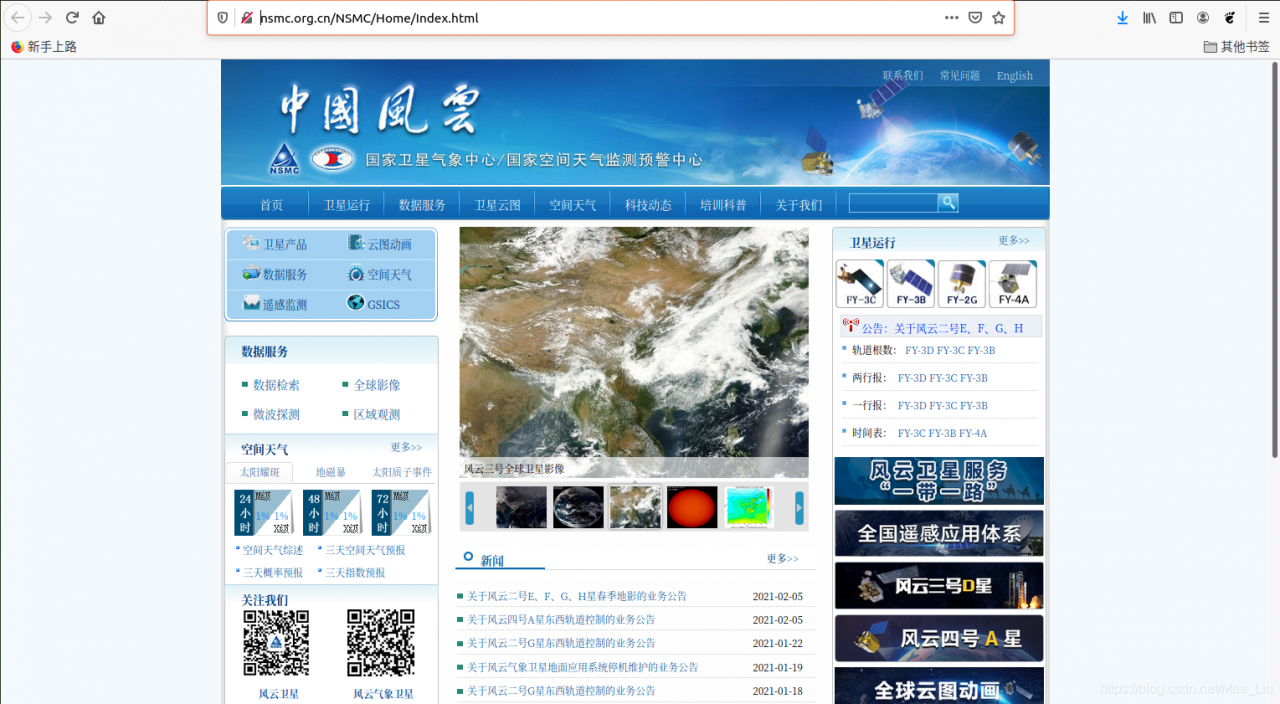Image resolution: width=1280 pixels, height=704 pixels.
Task: Click the GSICS icon in the sidebar
Action: coord(356,304)
